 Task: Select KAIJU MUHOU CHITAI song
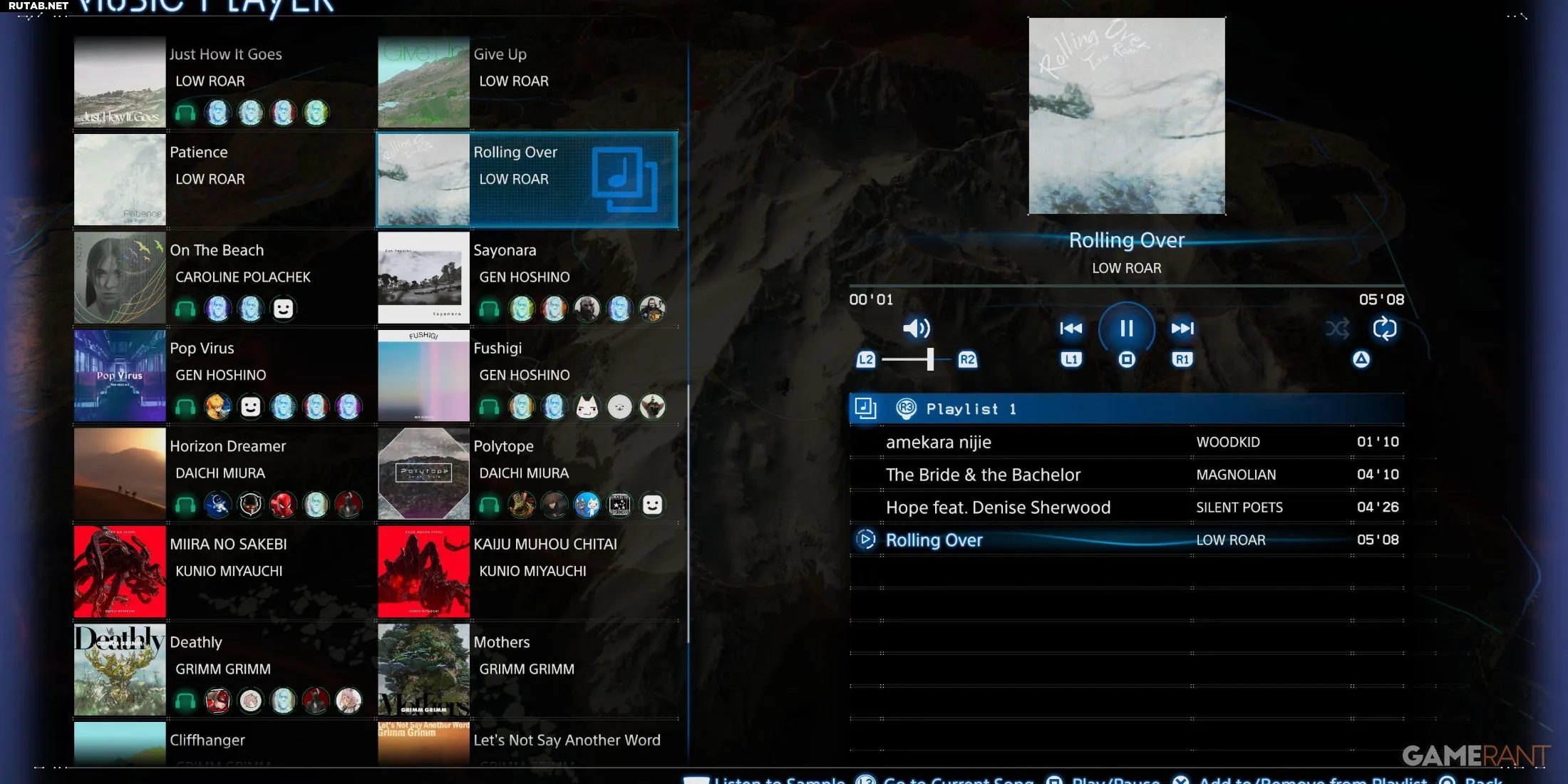point(528,572)
